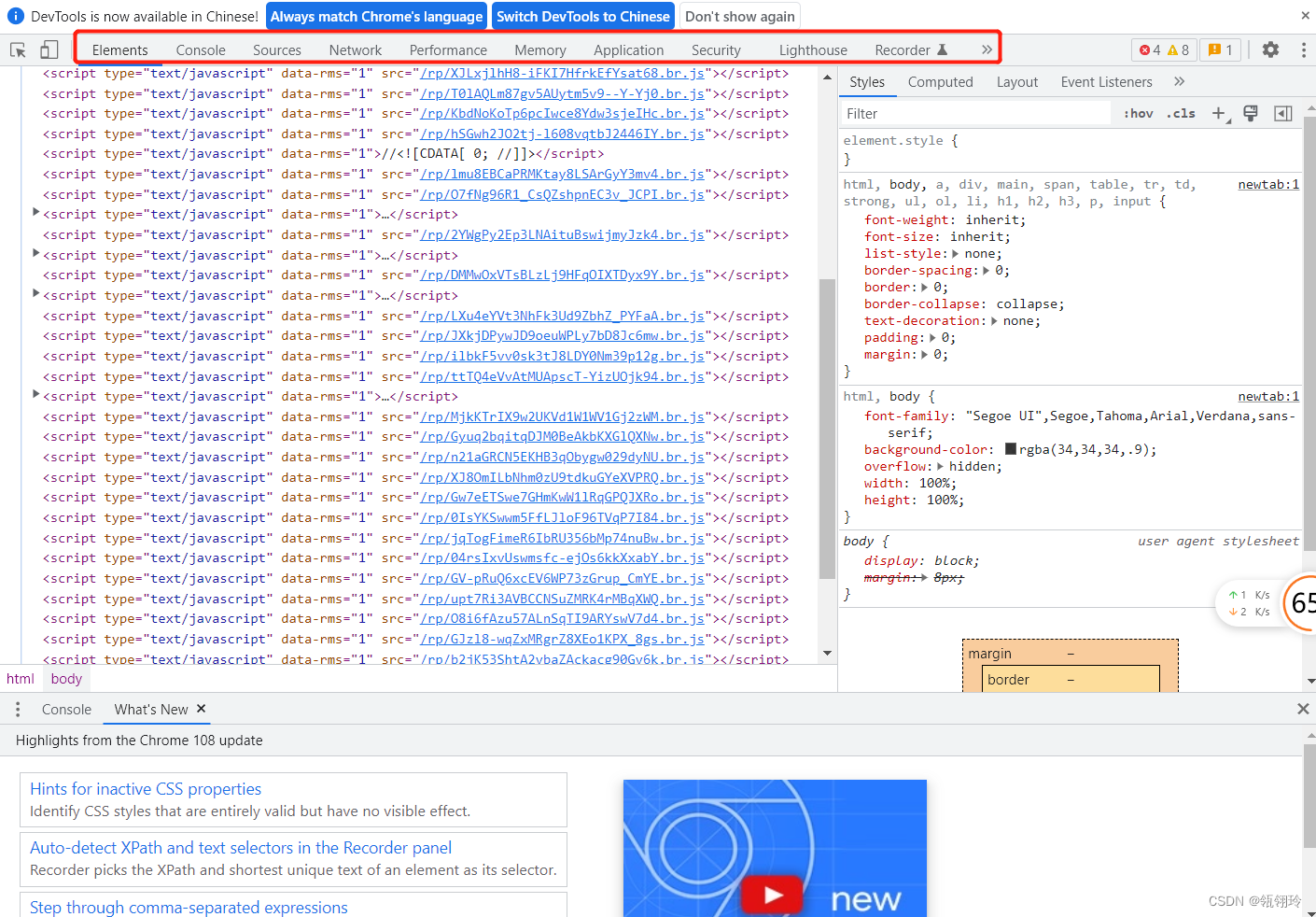
Task: Select the Event Listeners tab
Action: [x=1106, y=82]
